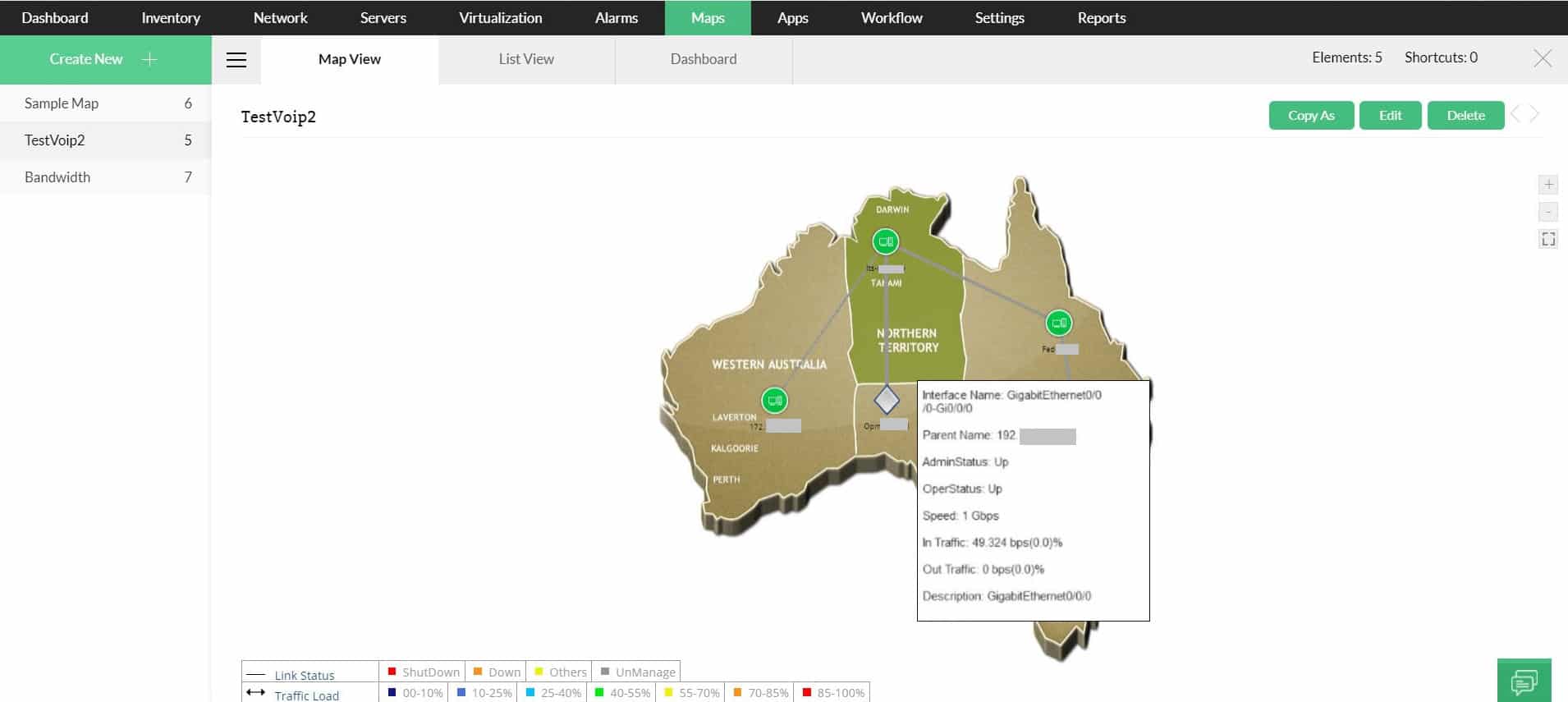Viewport: 1568px width, 702px height.
Task: Zoom out with the minus icon
Action: coord(1548,212)
